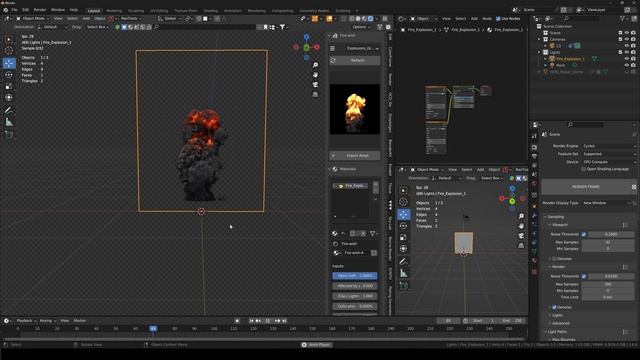Select the Cursor tool in main viewport toolbar
The height and width of the screenshot is (360, 640).
tap(9, 51)
